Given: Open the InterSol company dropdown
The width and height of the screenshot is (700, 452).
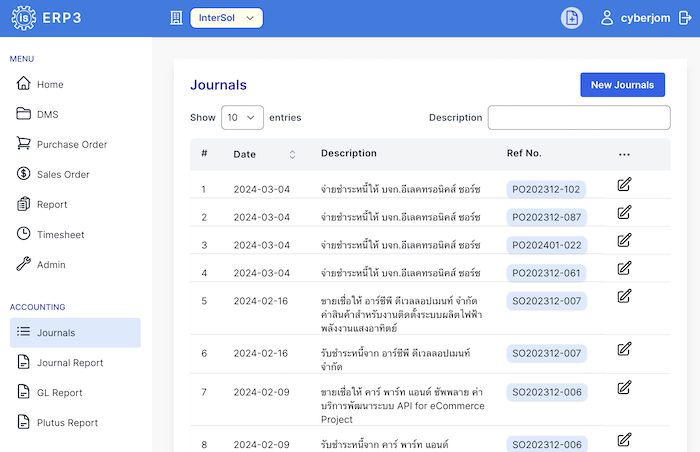Looking at the screenshot, I should pos(226,18).
